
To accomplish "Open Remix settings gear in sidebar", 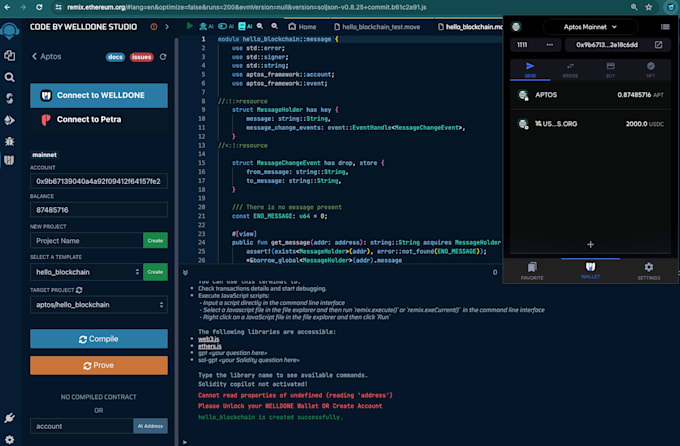I will tap(10, 439).
